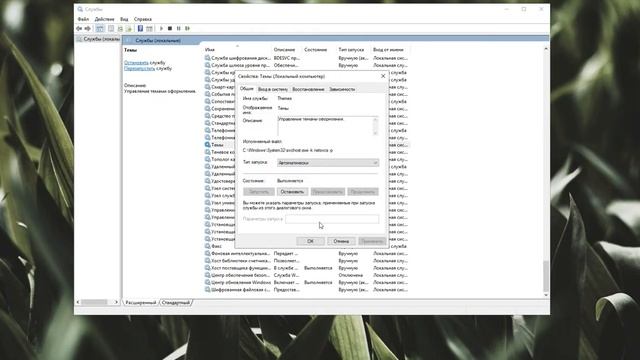Viewport: 640px width, 360px height.
Task: Select the Служба шлюза уровня пр... service row
Action: pos(306,65)
